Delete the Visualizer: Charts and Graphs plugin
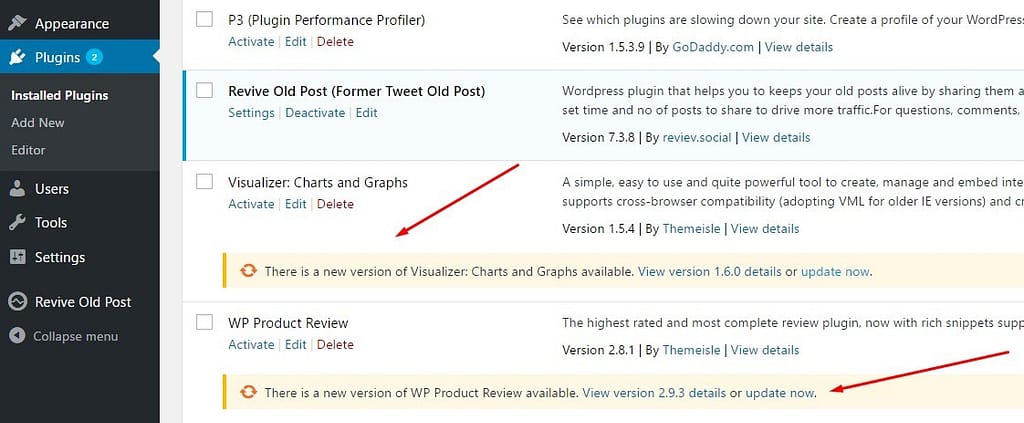Viewport: 1024px width, 423px height. (335, 204)
